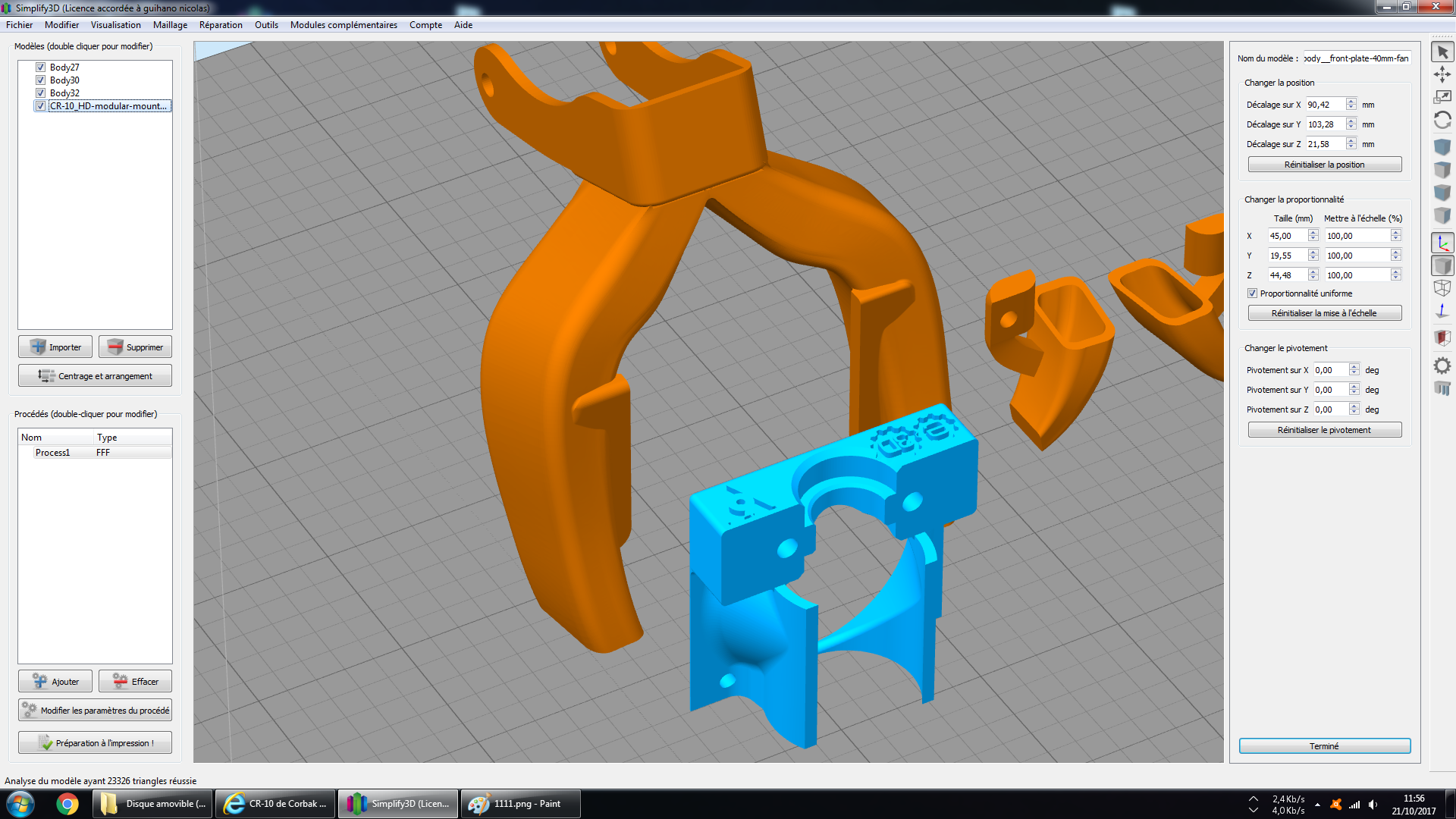The width and height of the screenshot is (1456, 819).
Task: Increase Décalage sur X with stepper arrow
Action: coord(1351,102)
